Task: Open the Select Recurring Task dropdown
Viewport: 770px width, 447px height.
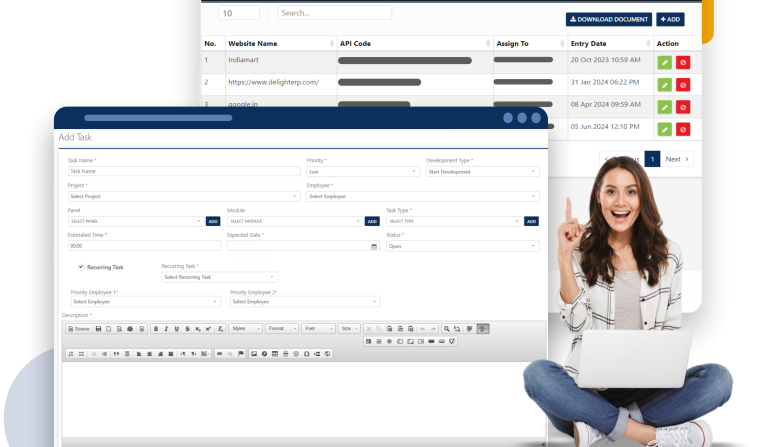Action: click(x=220, y=277)
